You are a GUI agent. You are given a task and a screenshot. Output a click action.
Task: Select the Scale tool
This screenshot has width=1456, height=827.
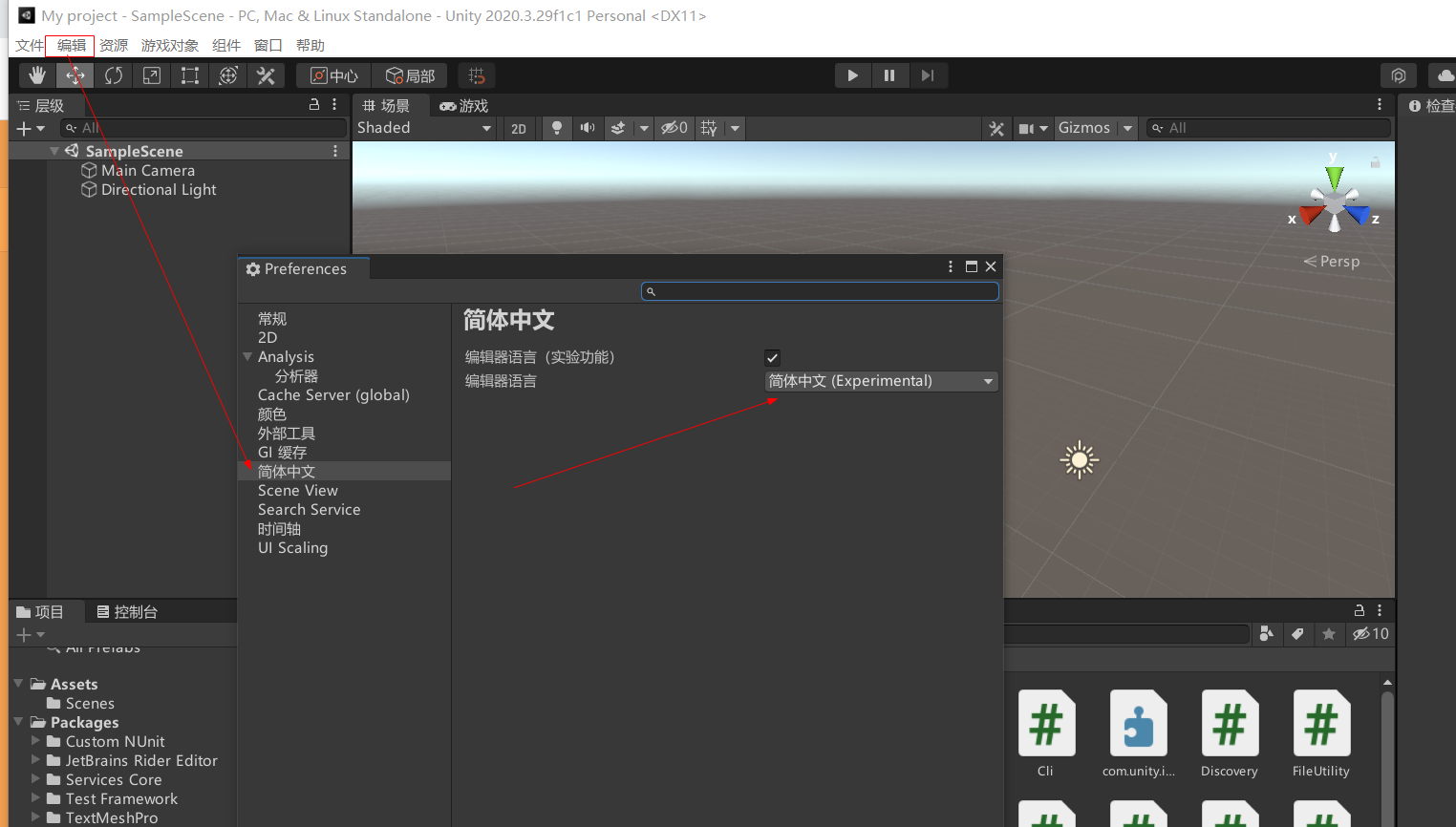(x=151, y=74)
